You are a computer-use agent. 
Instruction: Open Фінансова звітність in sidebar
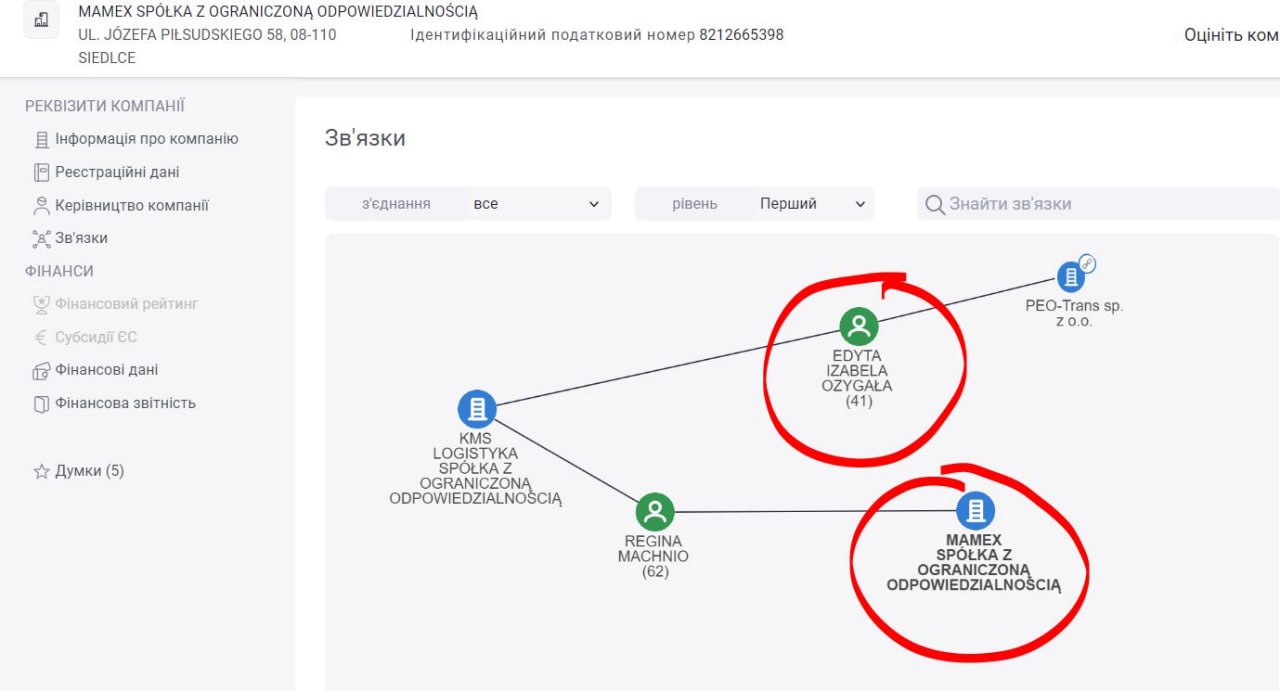[125, 403]
